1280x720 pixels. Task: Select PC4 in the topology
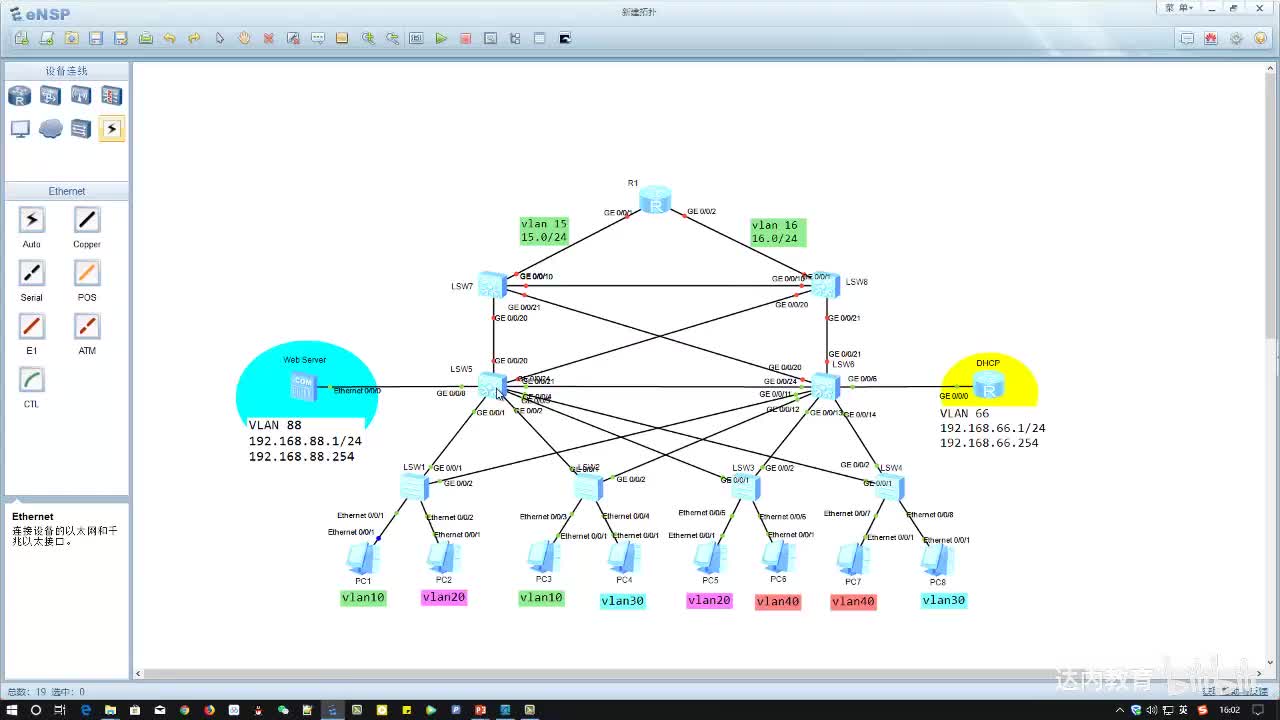click(x=623, y=557)
